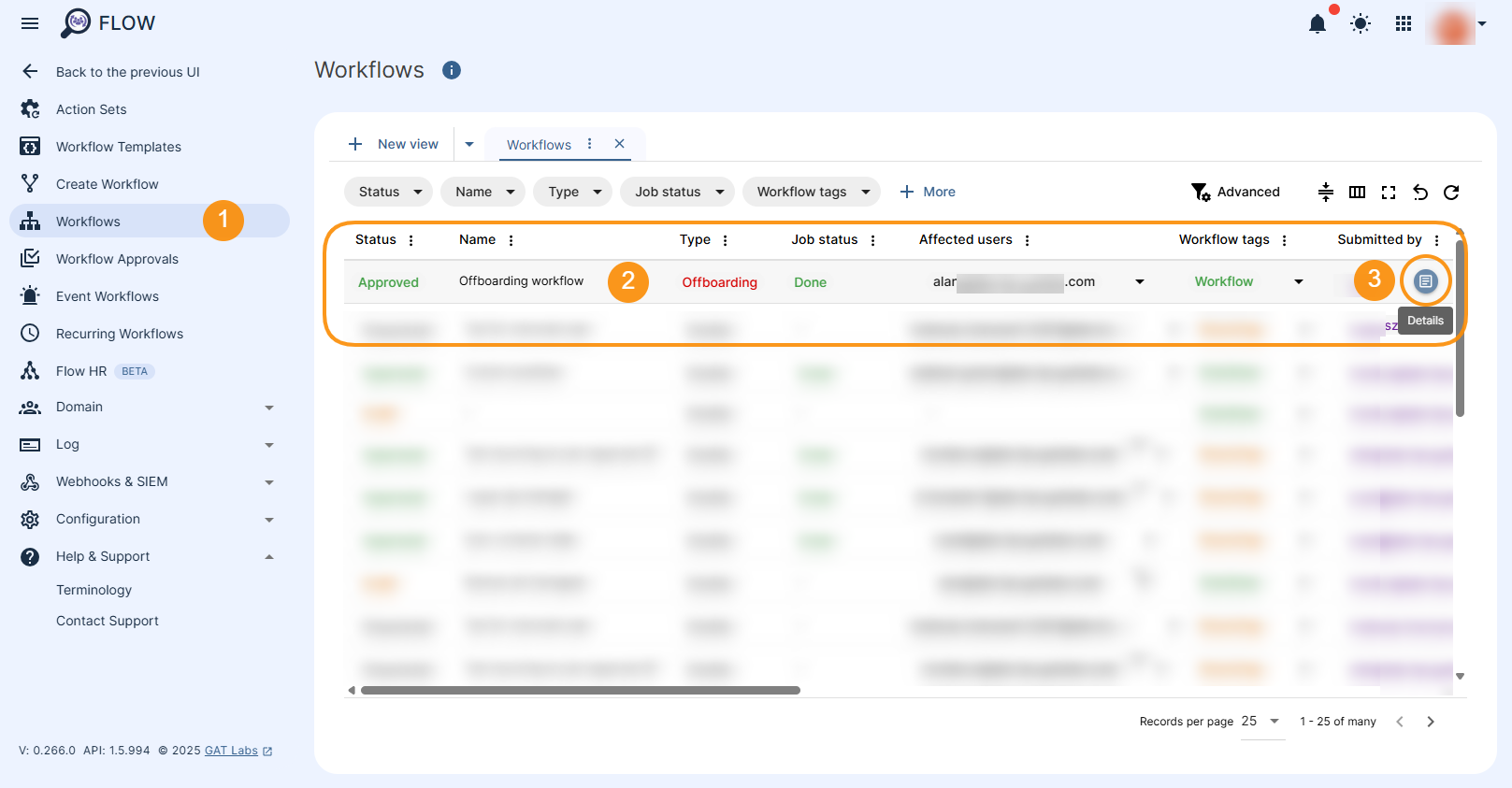This screenshot has width=1512, height=788.
Task: Open the apps grid launcher
Action: point(1404,23)
